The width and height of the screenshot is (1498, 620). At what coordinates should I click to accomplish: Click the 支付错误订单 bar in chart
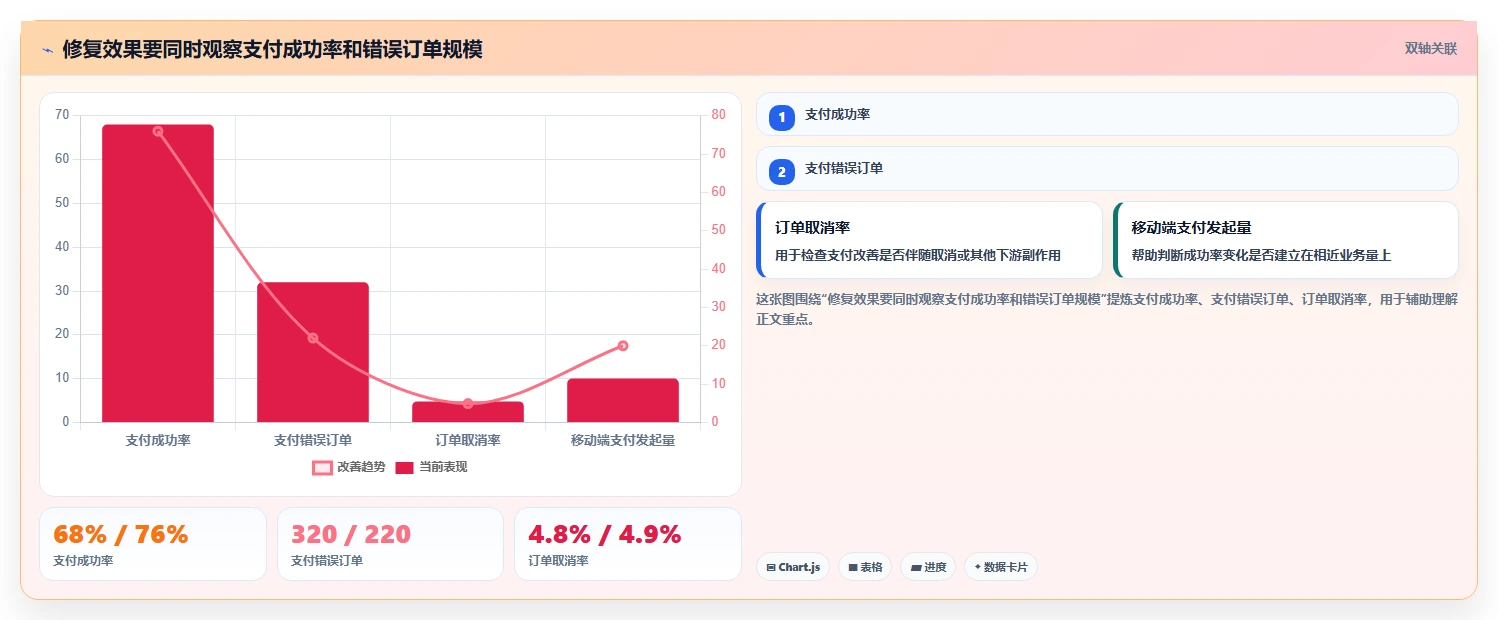pos(313,352)
